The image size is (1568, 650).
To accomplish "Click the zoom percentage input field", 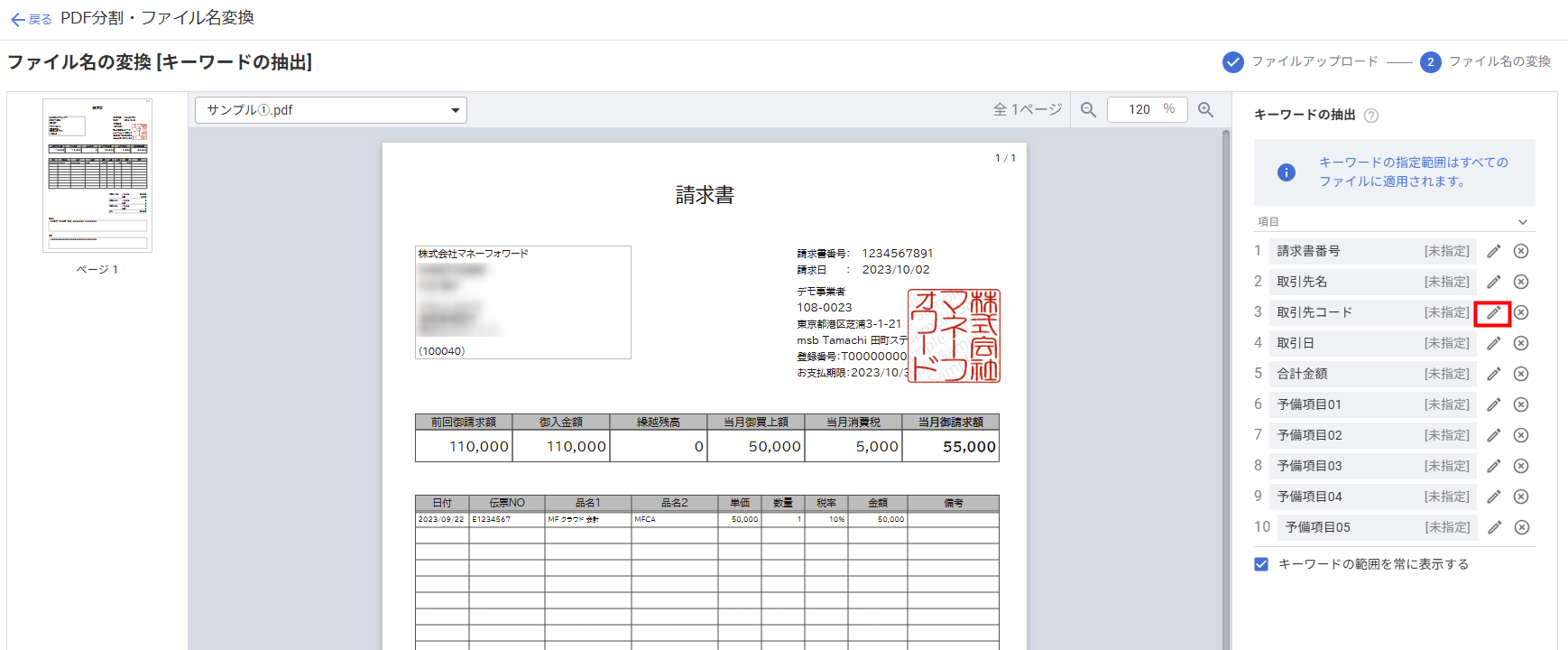I will pos(1140,109).
